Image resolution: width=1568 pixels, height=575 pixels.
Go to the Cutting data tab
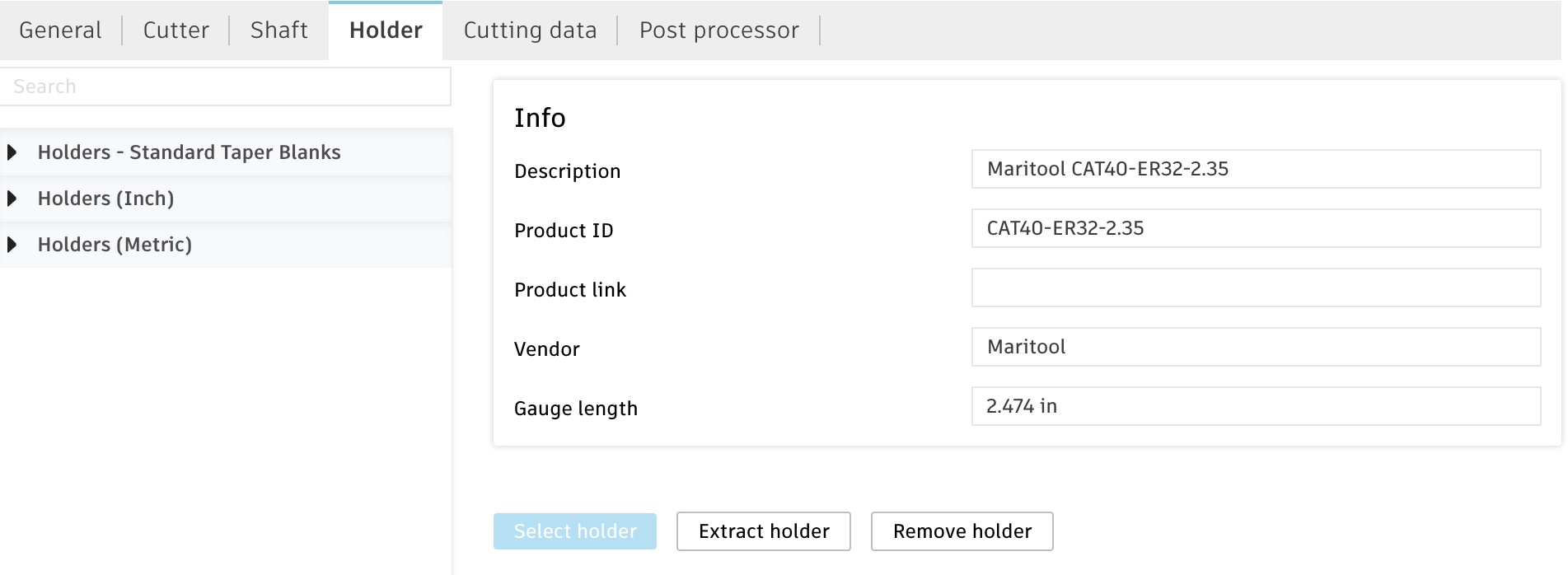(530, 30)
